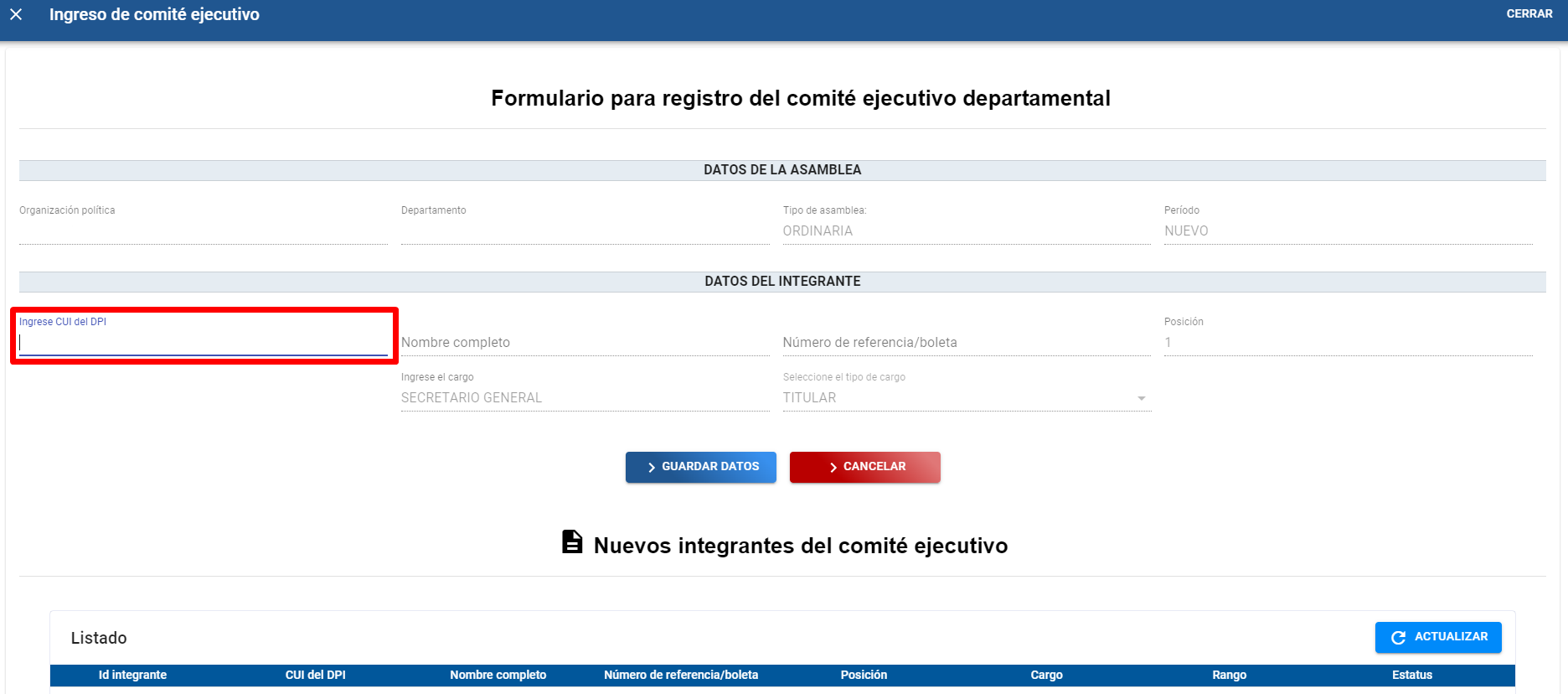Open the tipo de cargo dropdown
Viewport: 1568px width, 694px height.
coord(966,398)
